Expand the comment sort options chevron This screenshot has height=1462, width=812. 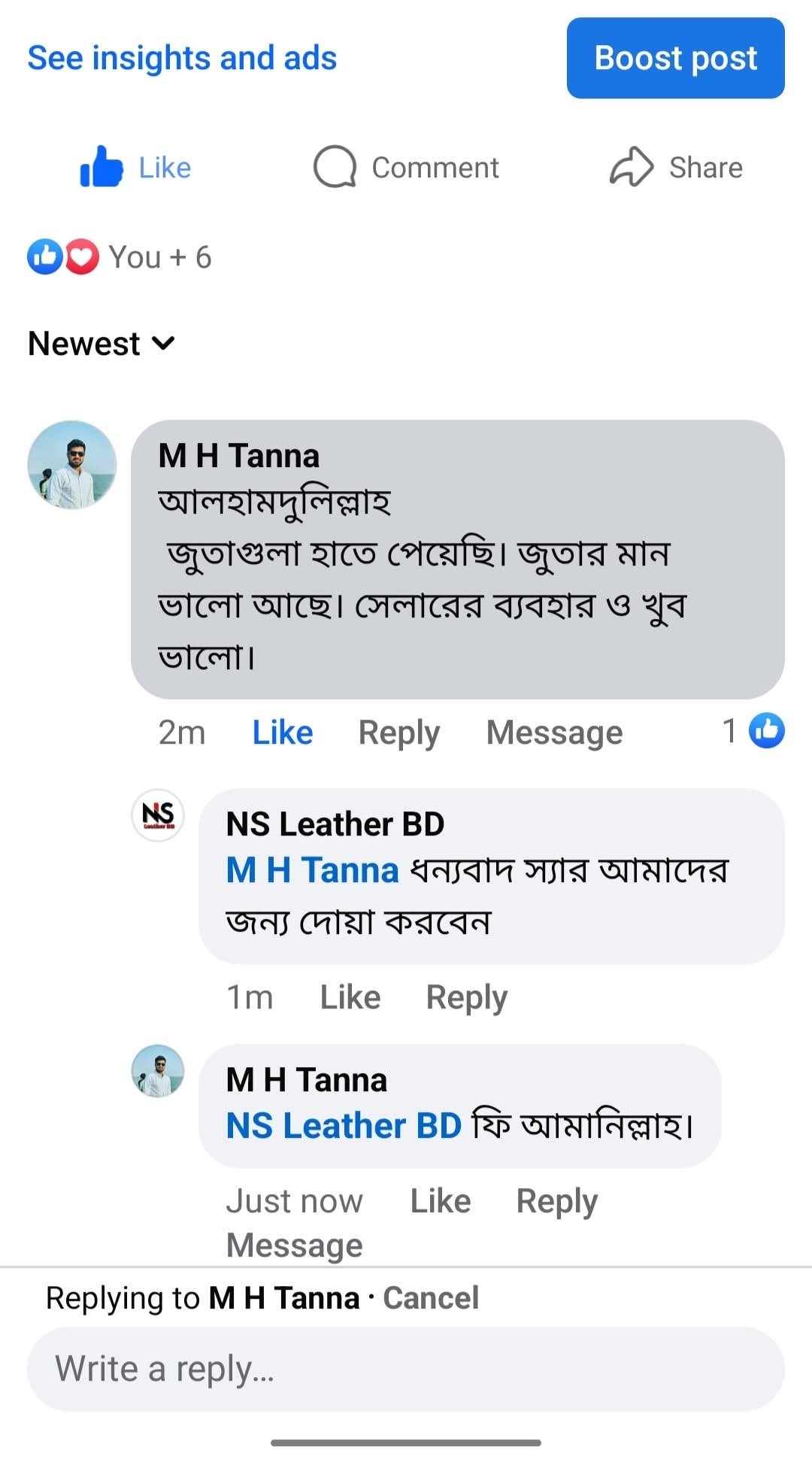[162, 344]
